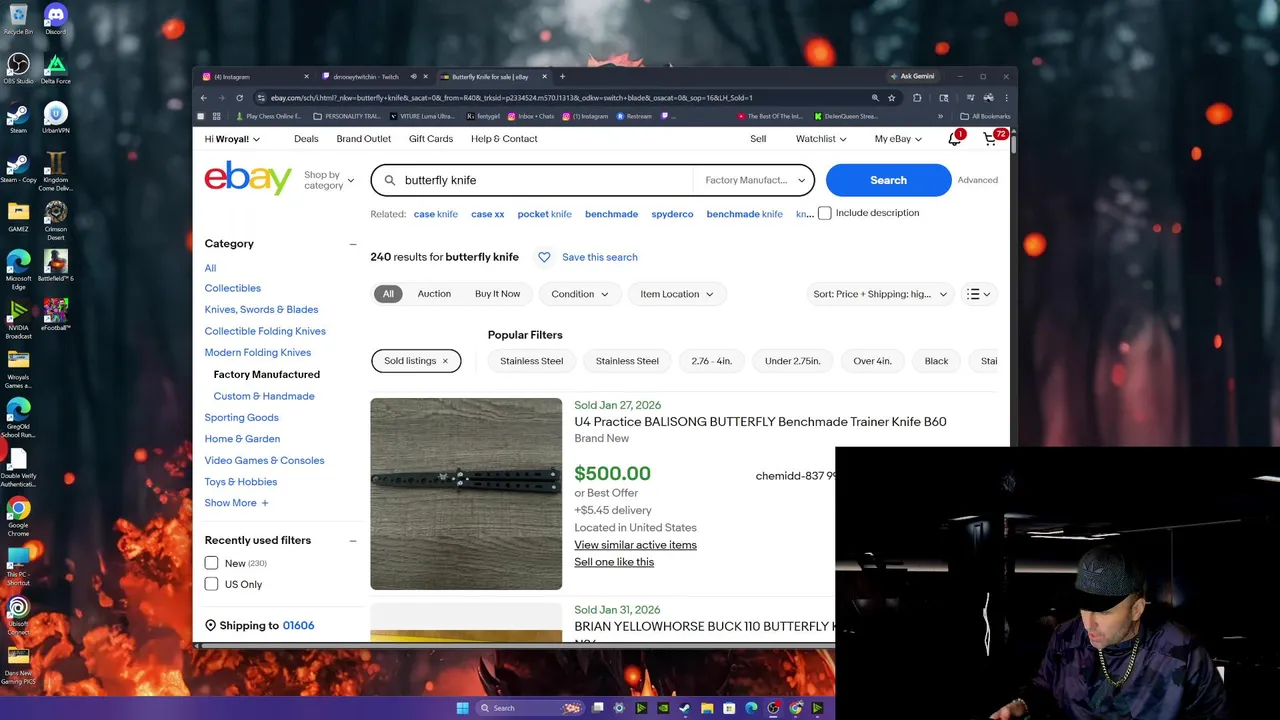Open the browser extensions puzzle icon
The image size is (1280, 720).
point(917,98)
